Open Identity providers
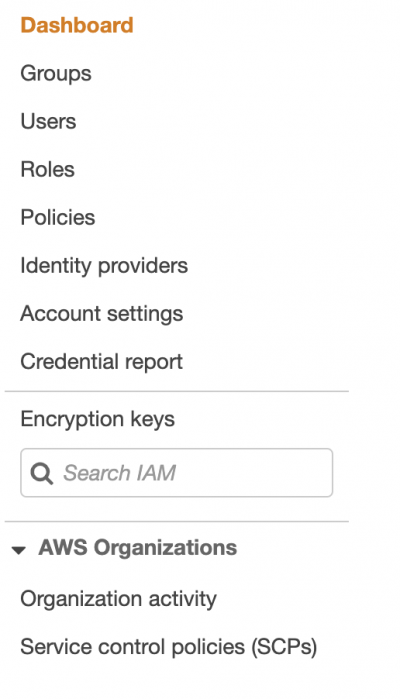This screenshot has width=400, height=699. [104, 266]
